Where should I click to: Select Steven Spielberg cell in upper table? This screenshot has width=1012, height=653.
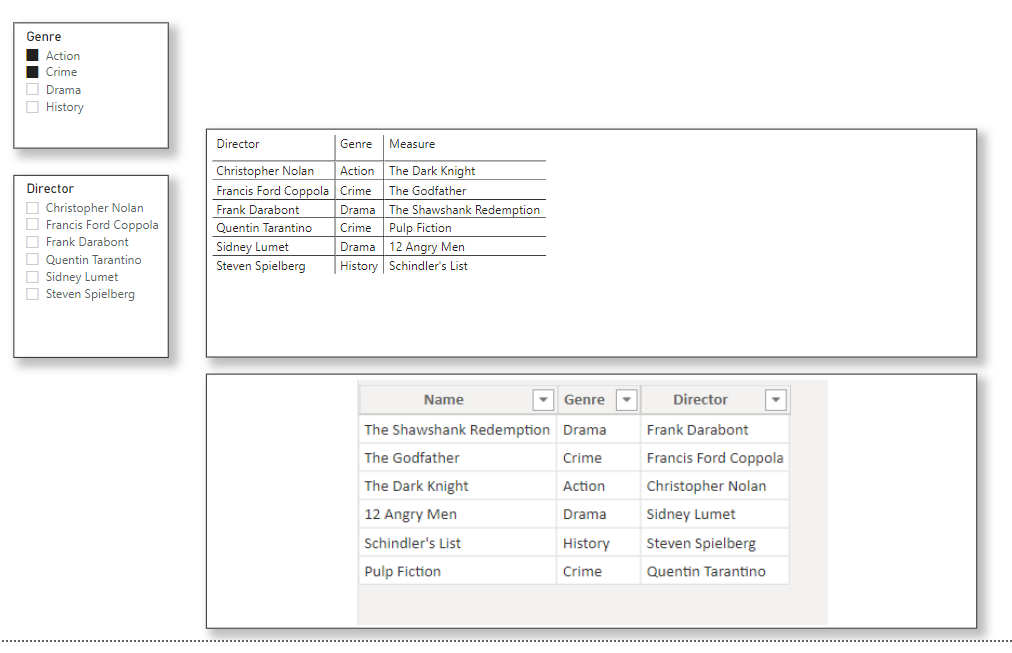point(261,266)
